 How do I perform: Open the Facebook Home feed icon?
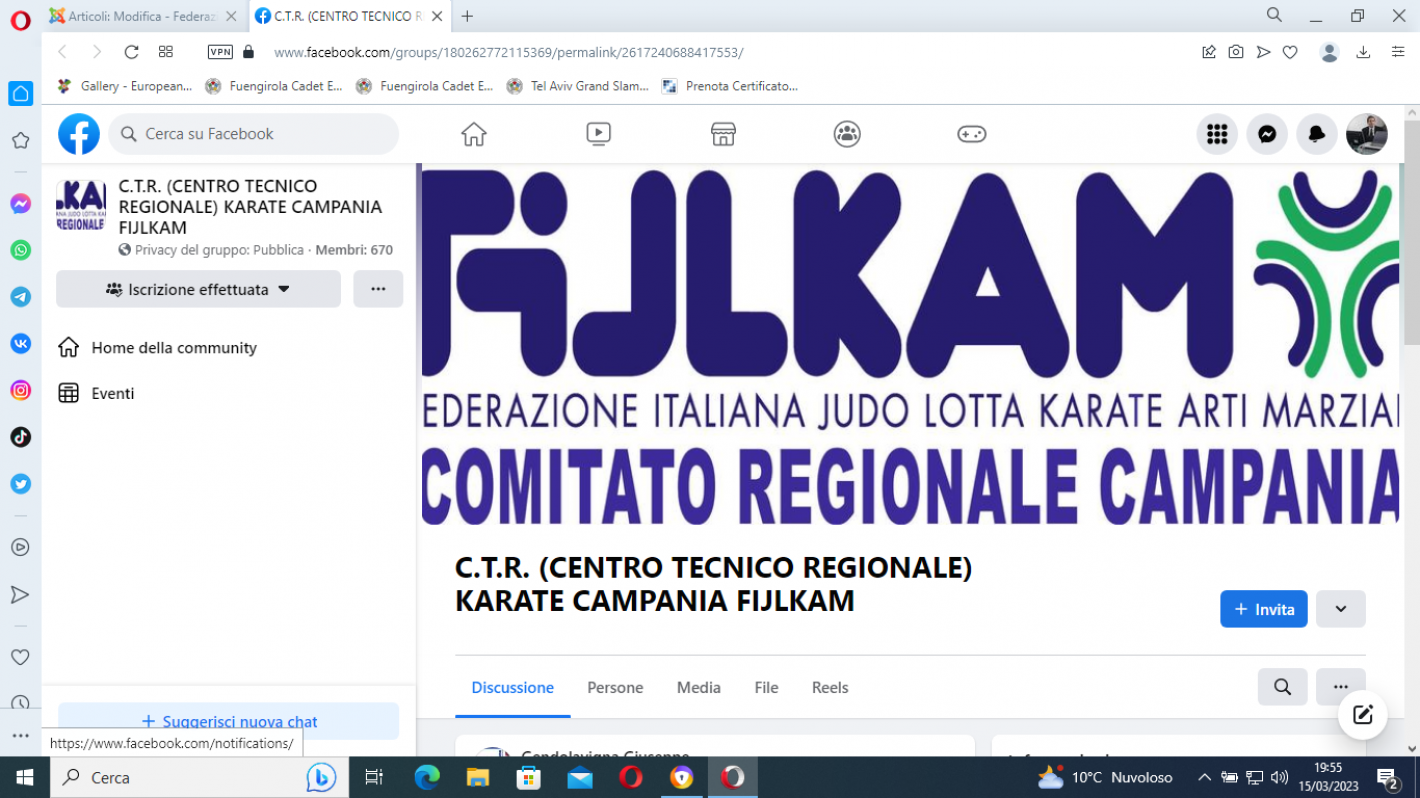474,134
